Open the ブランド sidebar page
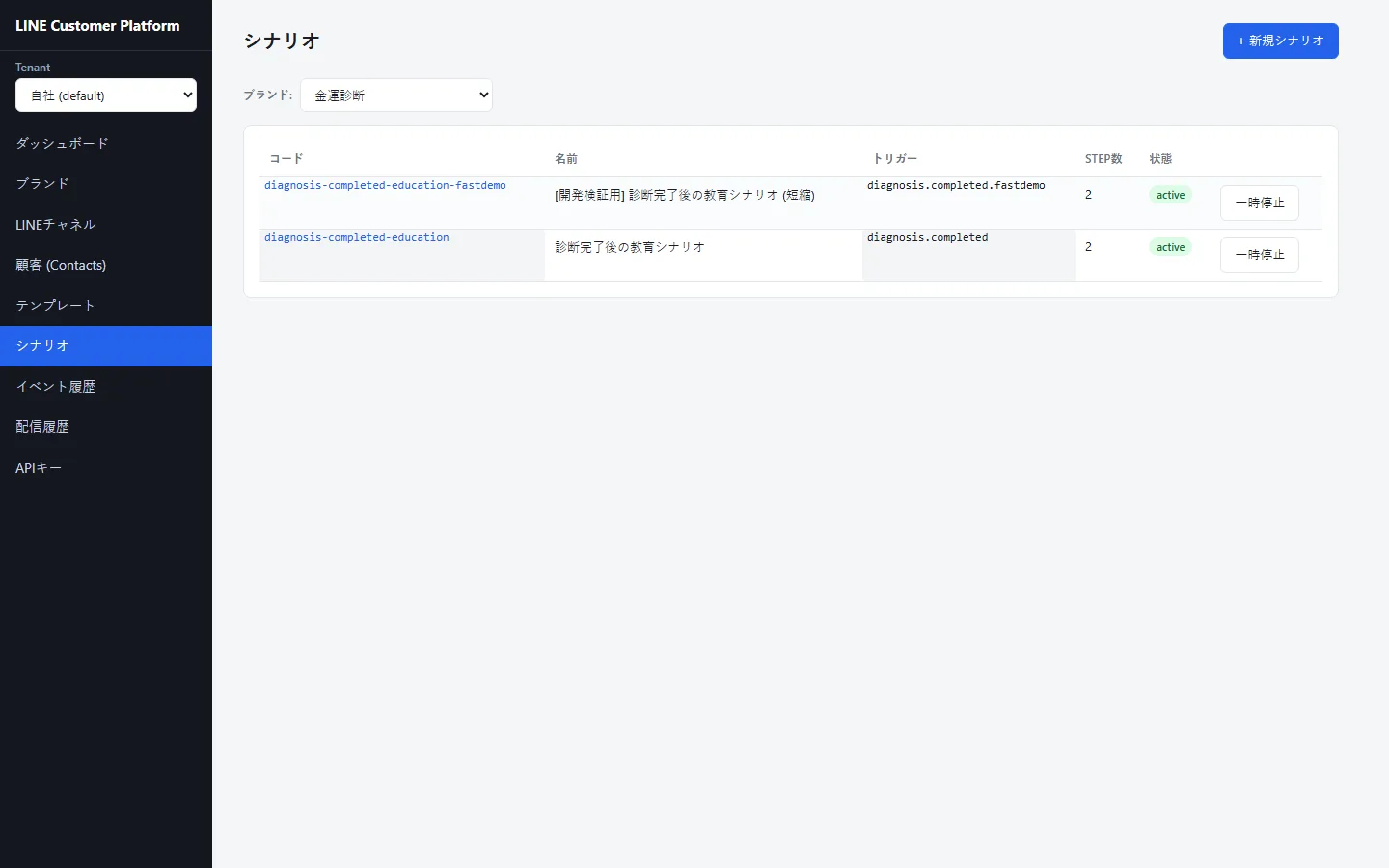This screenshot has width=1389, height=868. (106, 183)
